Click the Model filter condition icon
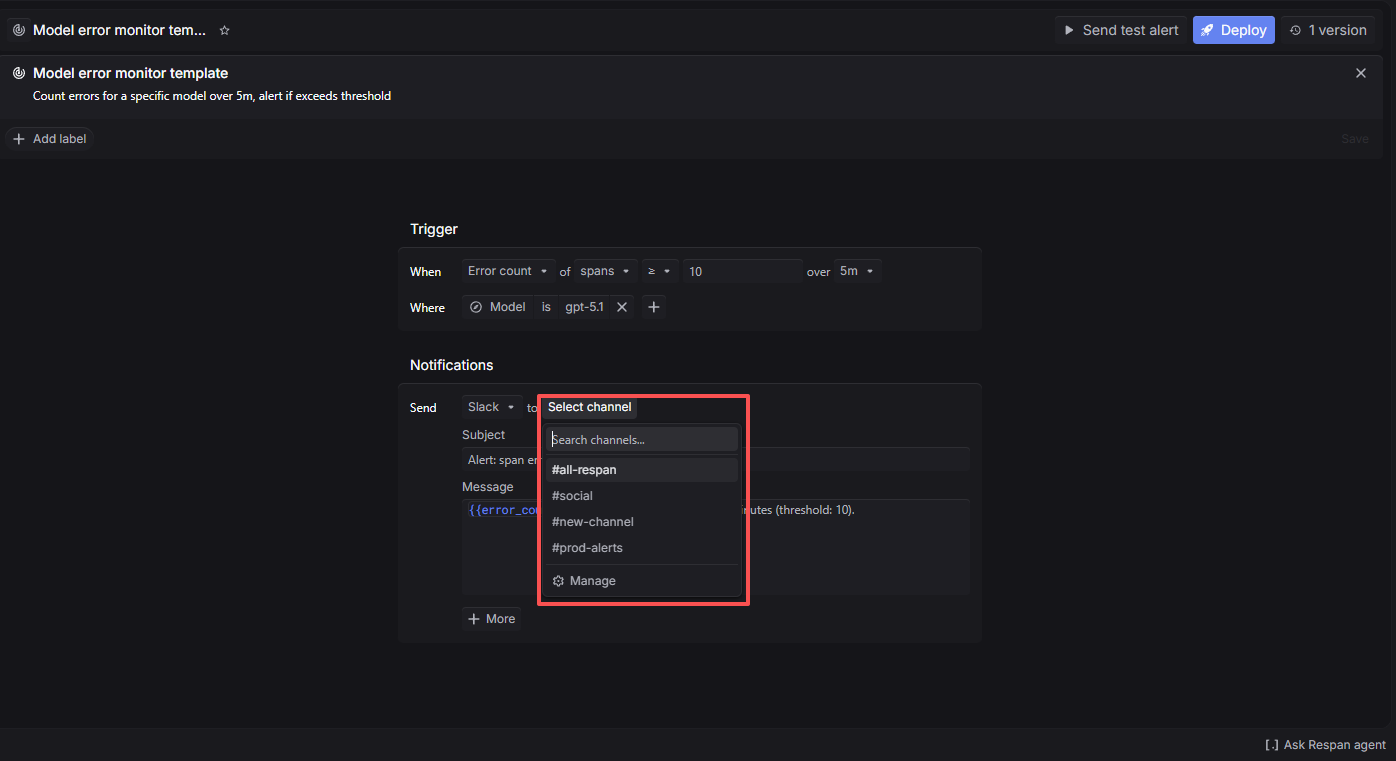The height and width of the screenshot is (761, 1396). (475, 306)
